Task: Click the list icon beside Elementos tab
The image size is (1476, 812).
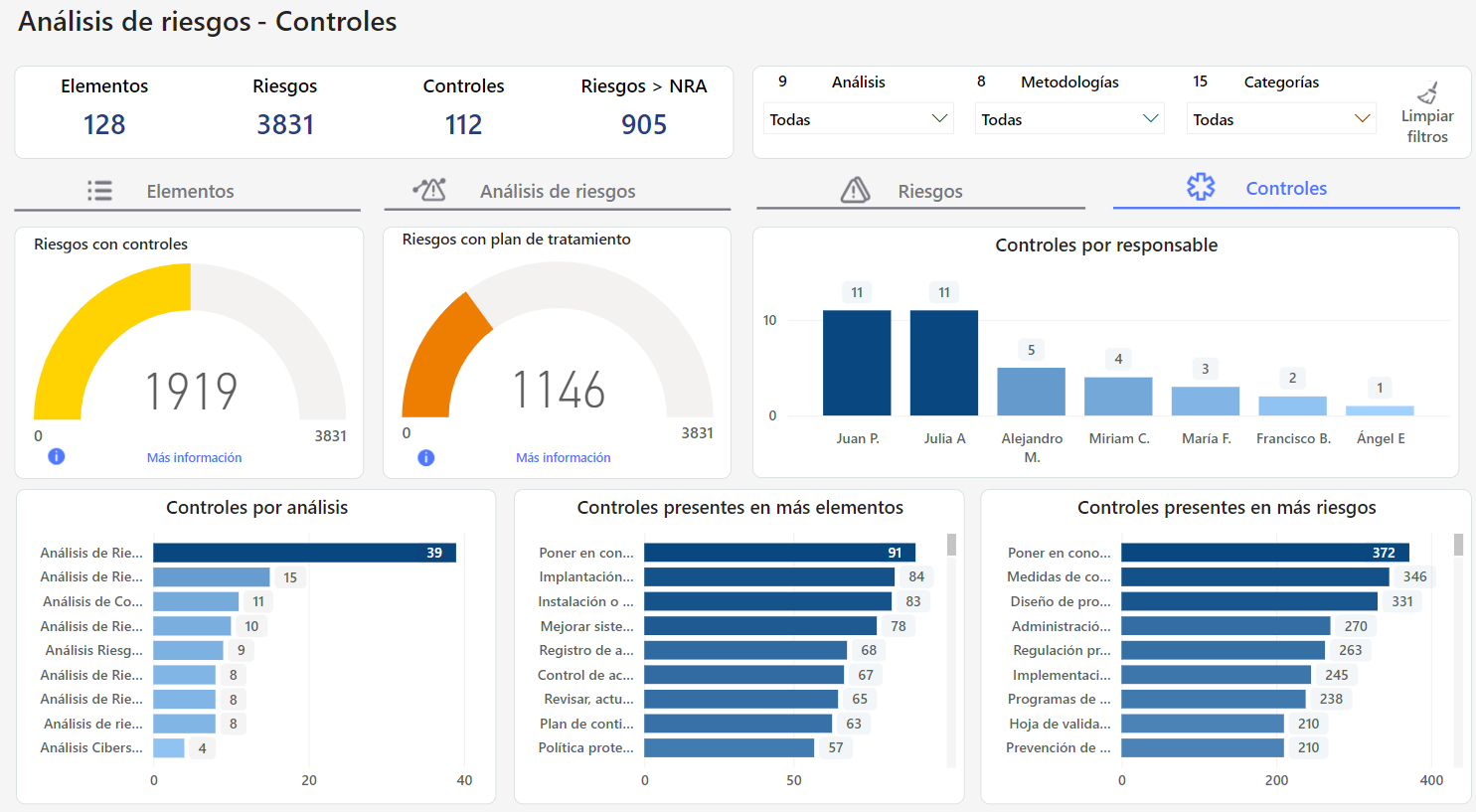Action: tap(99, 191)
